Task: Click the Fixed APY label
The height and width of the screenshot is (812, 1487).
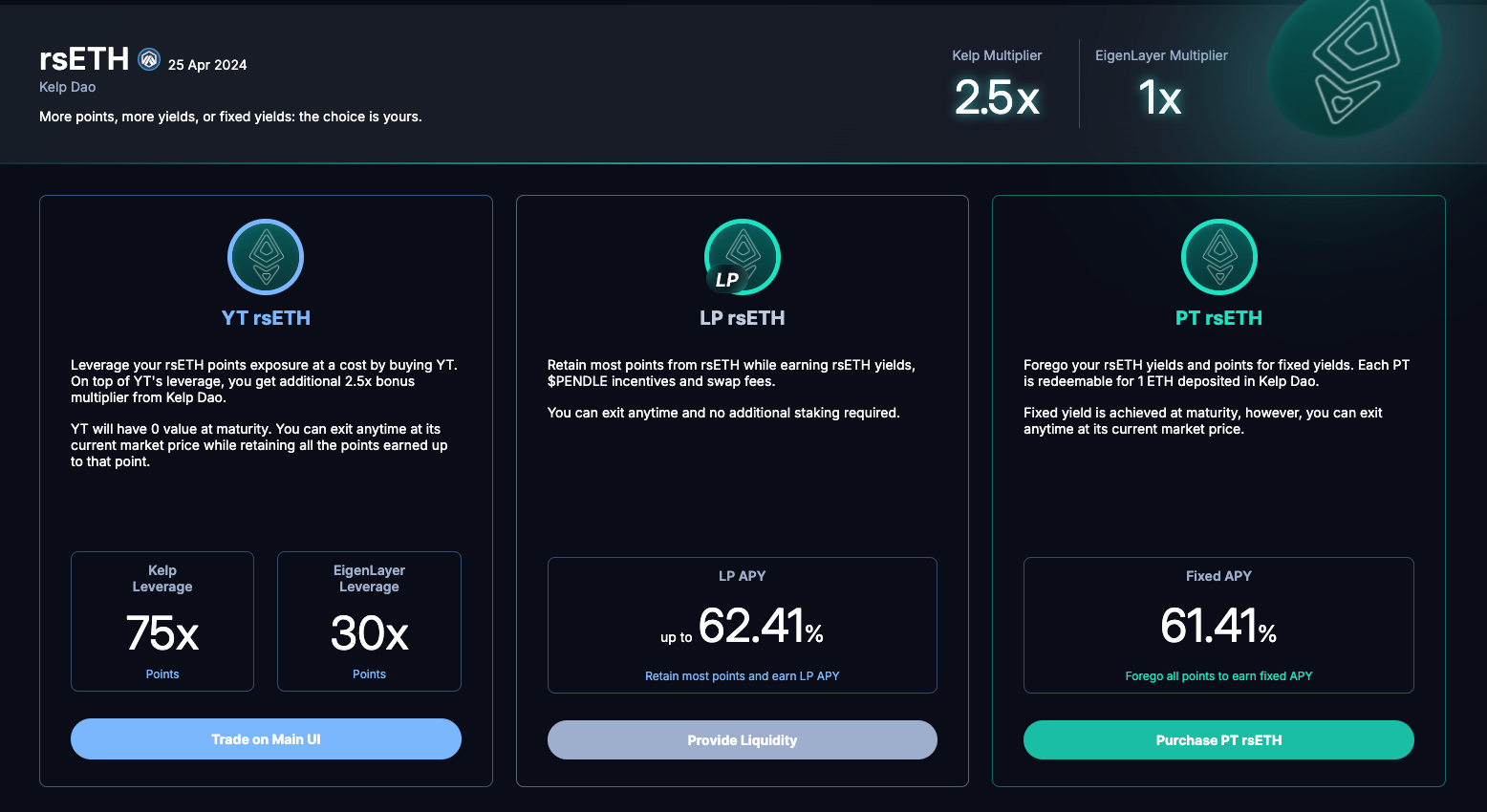Action: pyautogui.click(x=1218, y=576)
